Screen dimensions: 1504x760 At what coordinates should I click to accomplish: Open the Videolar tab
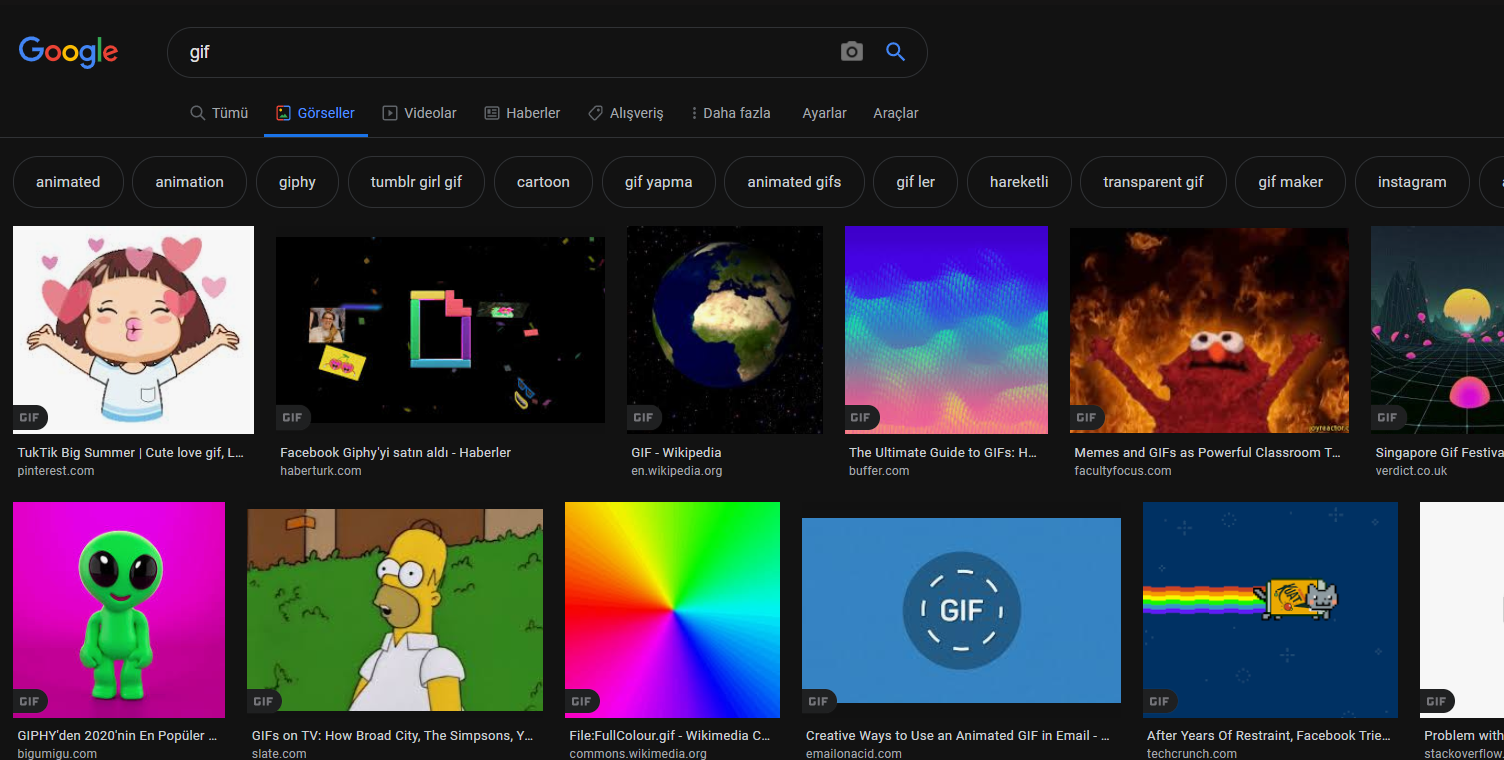[420, 113]
